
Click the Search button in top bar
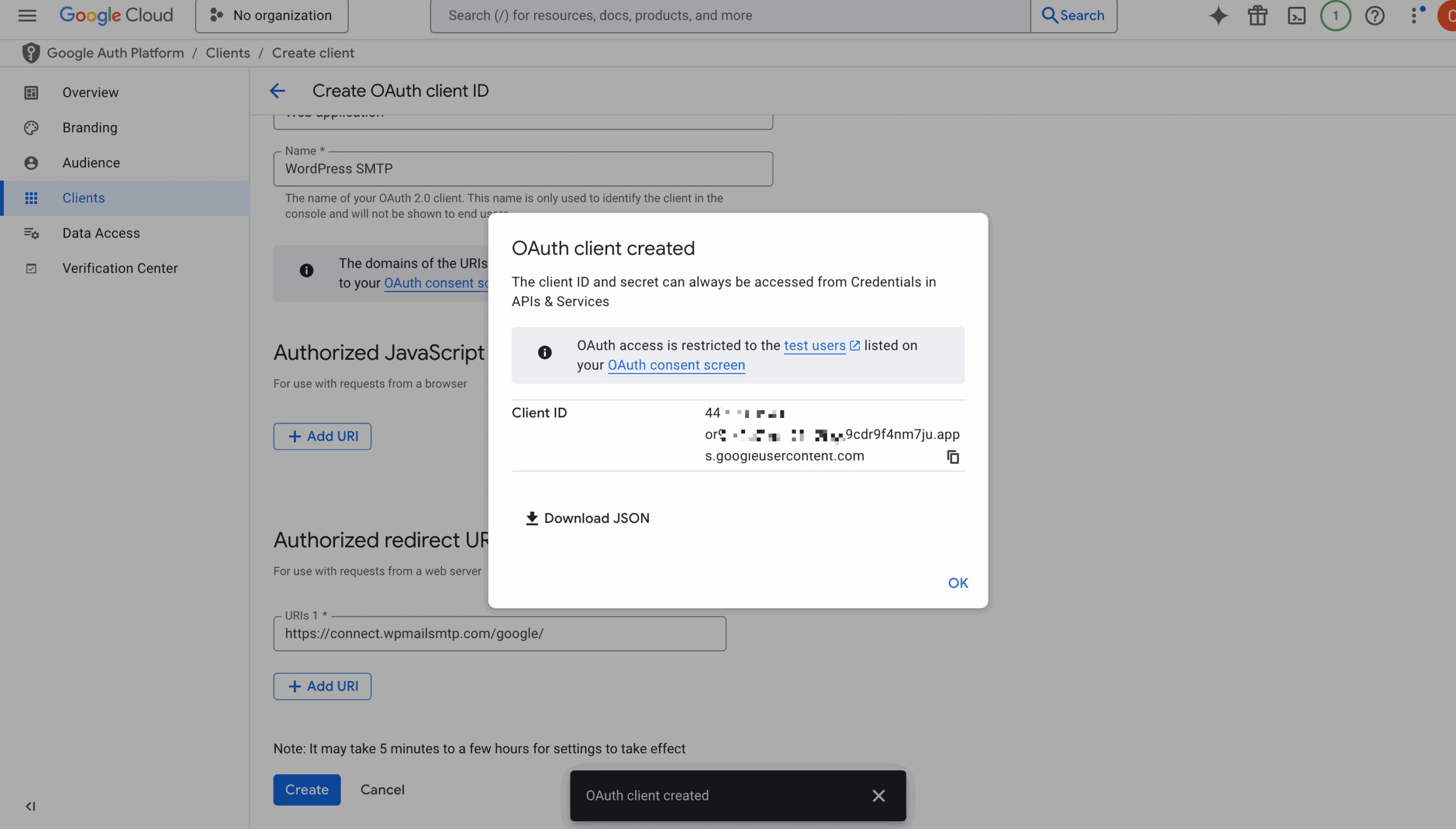[x=1073, y=15]
